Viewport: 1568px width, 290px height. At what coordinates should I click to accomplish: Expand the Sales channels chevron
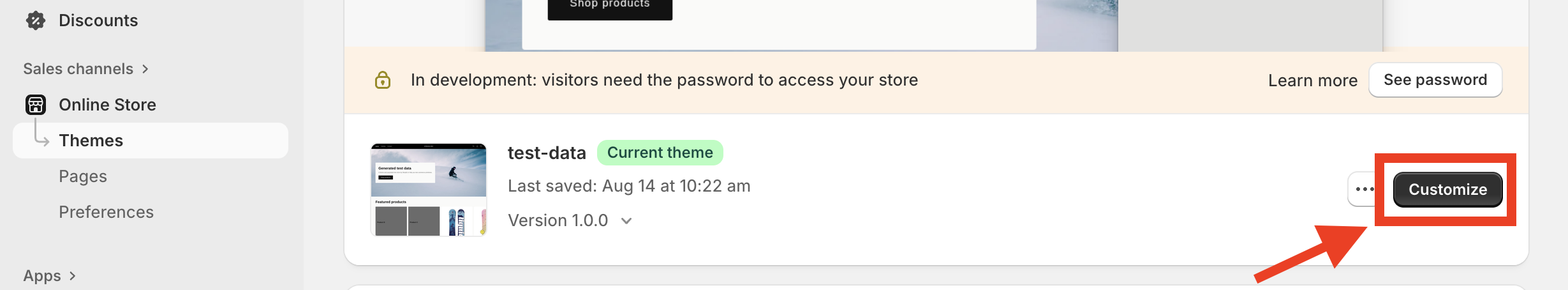point(145,69)
